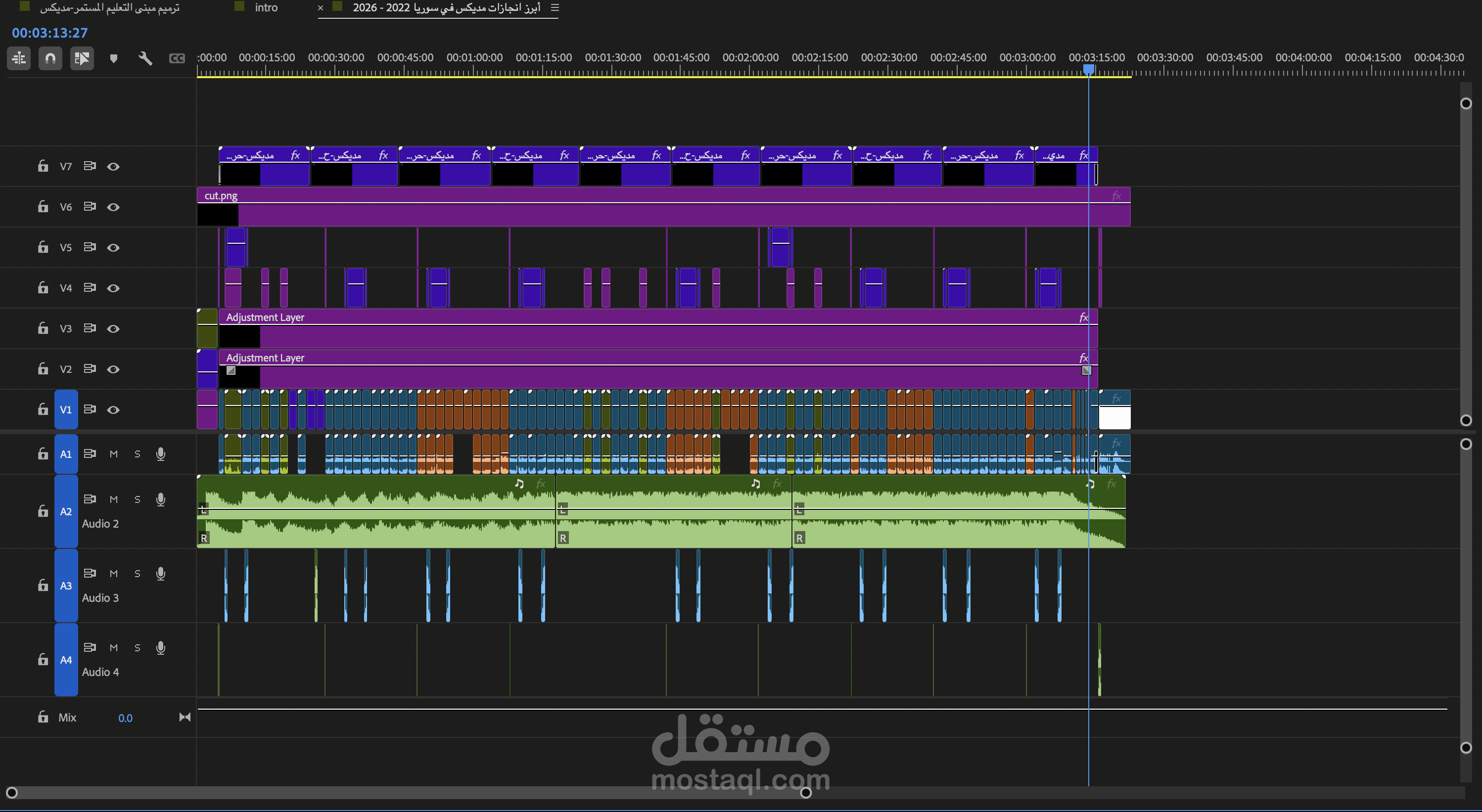Switch to ترميم مبنى التعليم المستمر sequence tab
The width and height of the screenshot is (1482, 812).
110,7
